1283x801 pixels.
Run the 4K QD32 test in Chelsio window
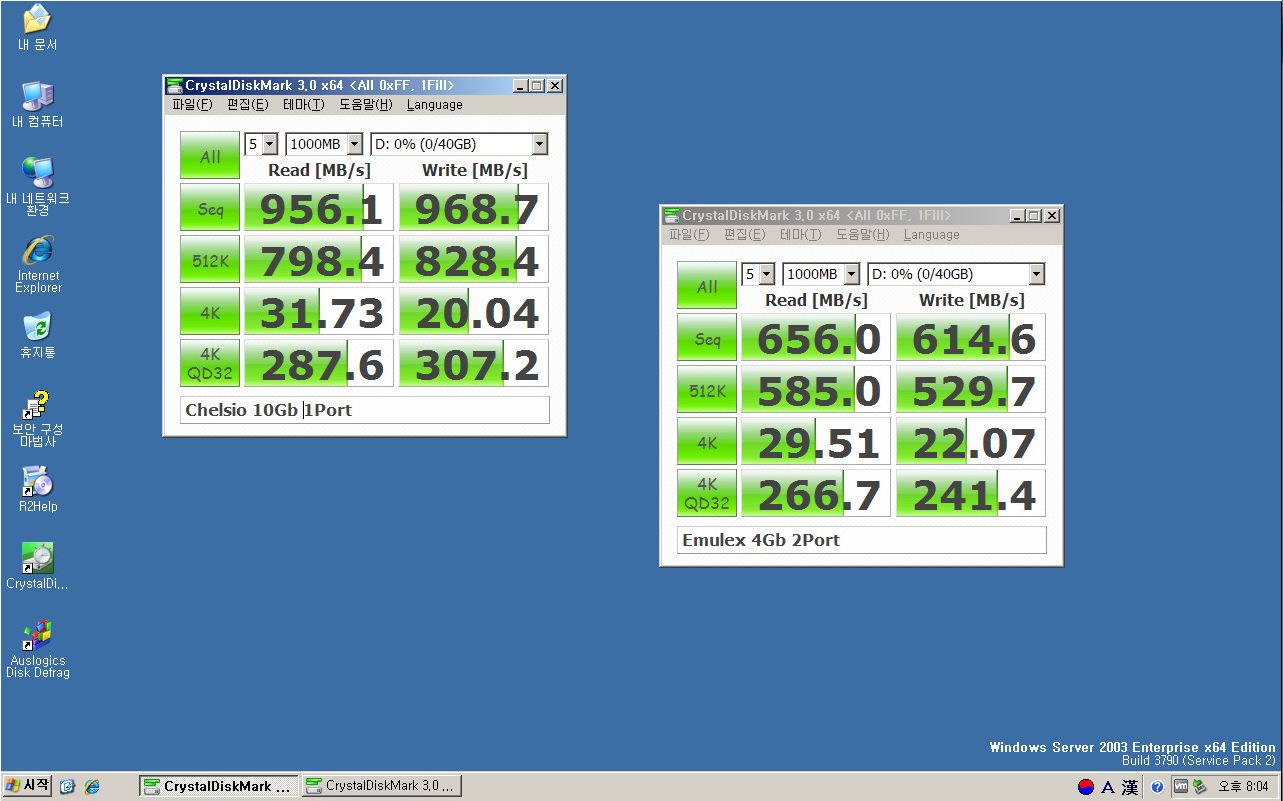(x=210, y=365)
